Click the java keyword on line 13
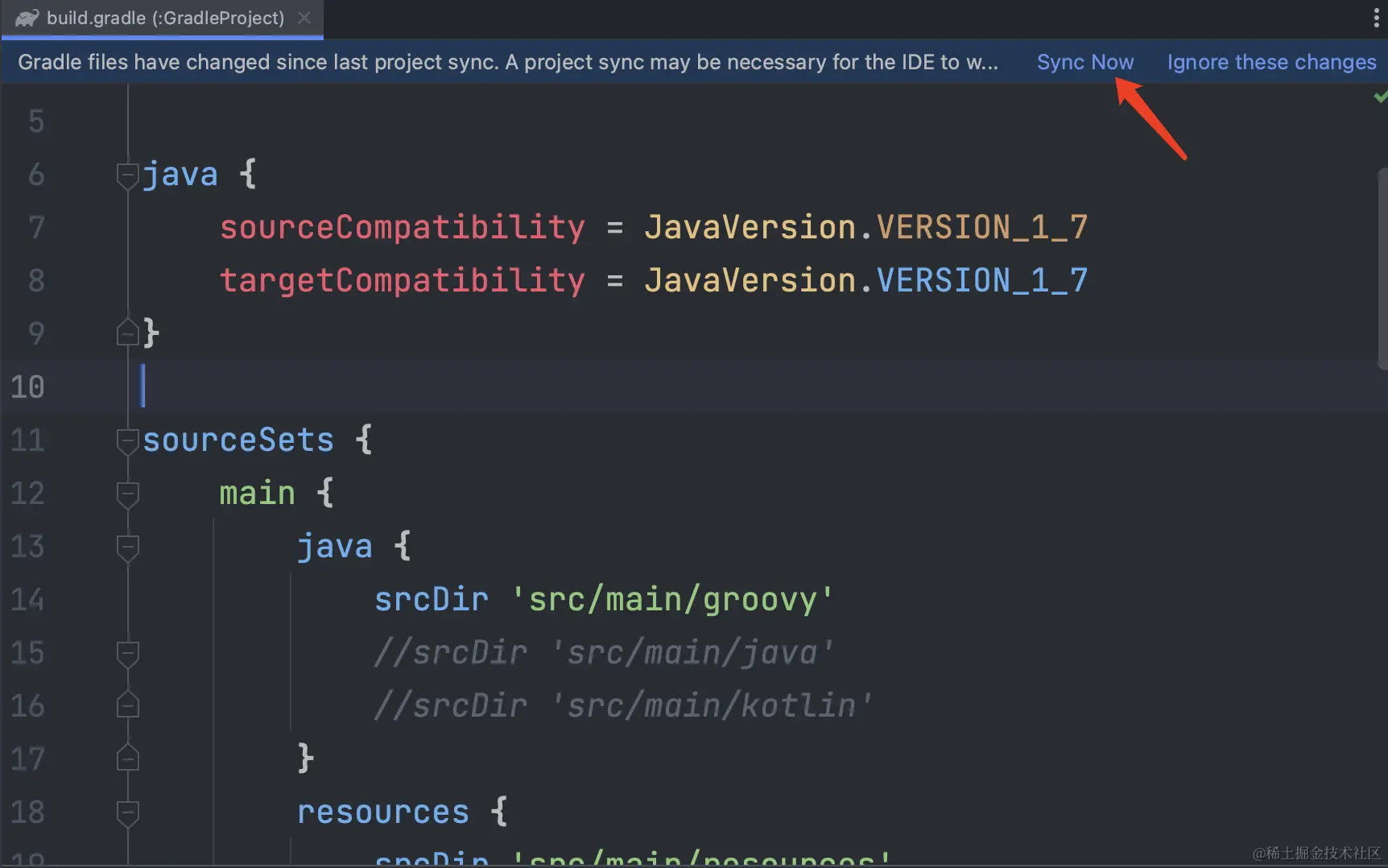This screenshot has width=1388, height=868. coord(335,547)
